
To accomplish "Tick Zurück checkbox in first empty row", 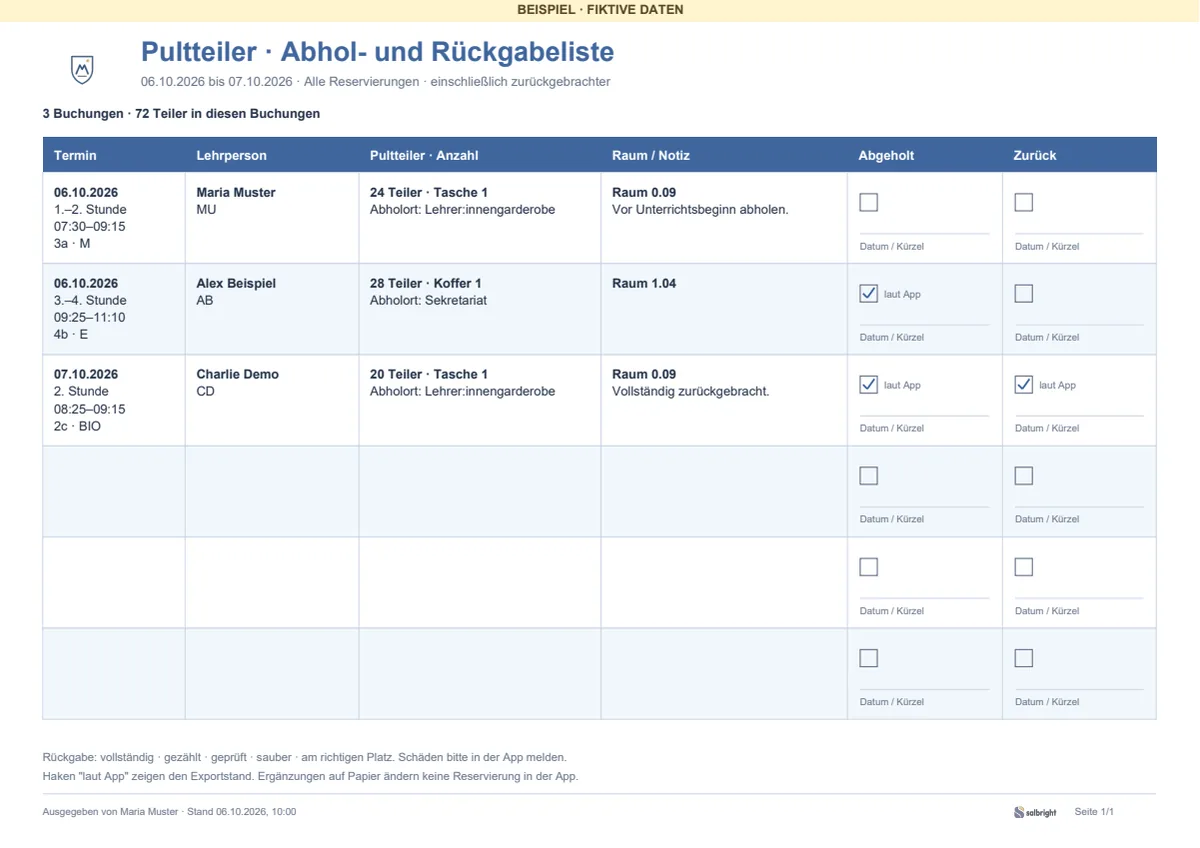I will click(x=1024, y=476).
